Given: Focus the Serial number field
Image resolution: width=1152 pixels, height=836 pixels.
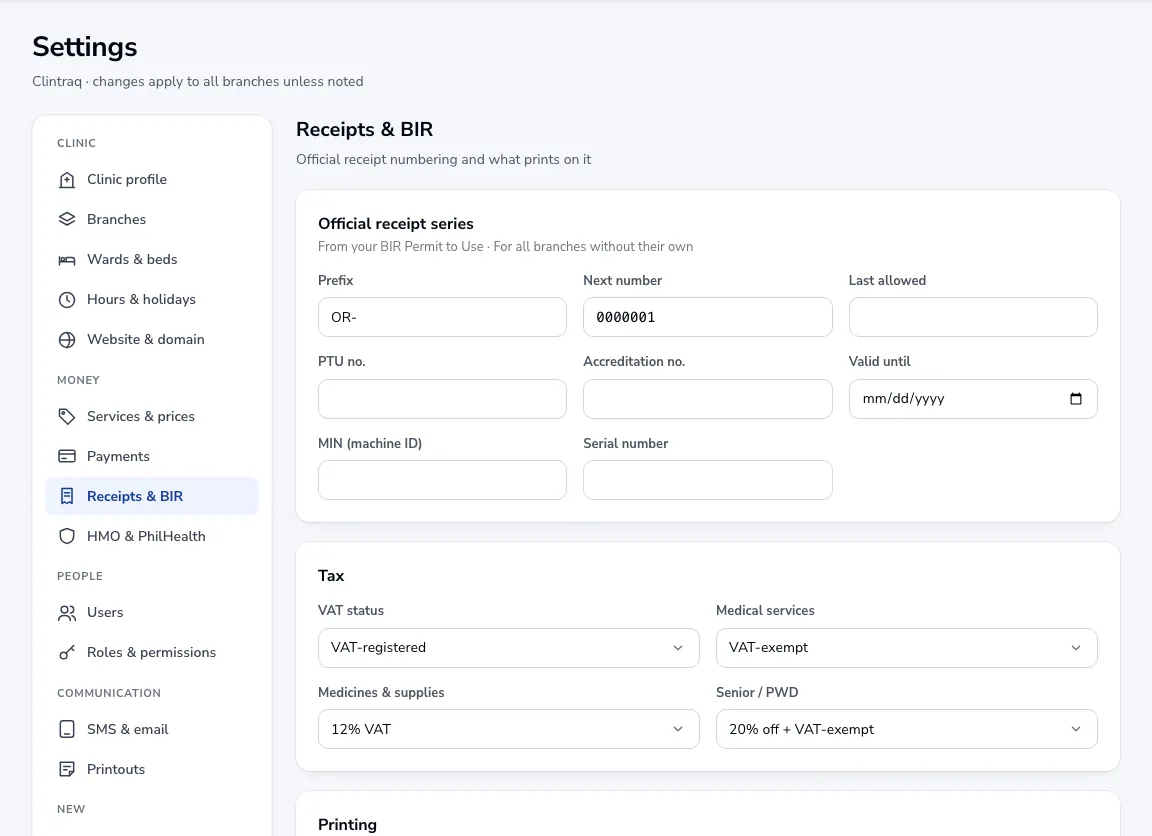Looking at the screenshot, I should click(x=708, y=480).
